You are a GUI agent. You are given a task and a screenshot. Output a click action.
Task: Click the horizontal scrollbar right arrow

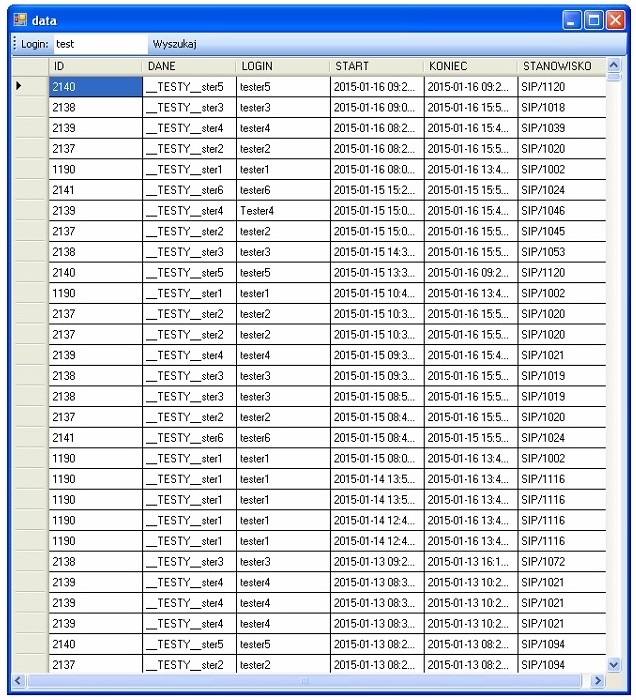tap(598, 681)
